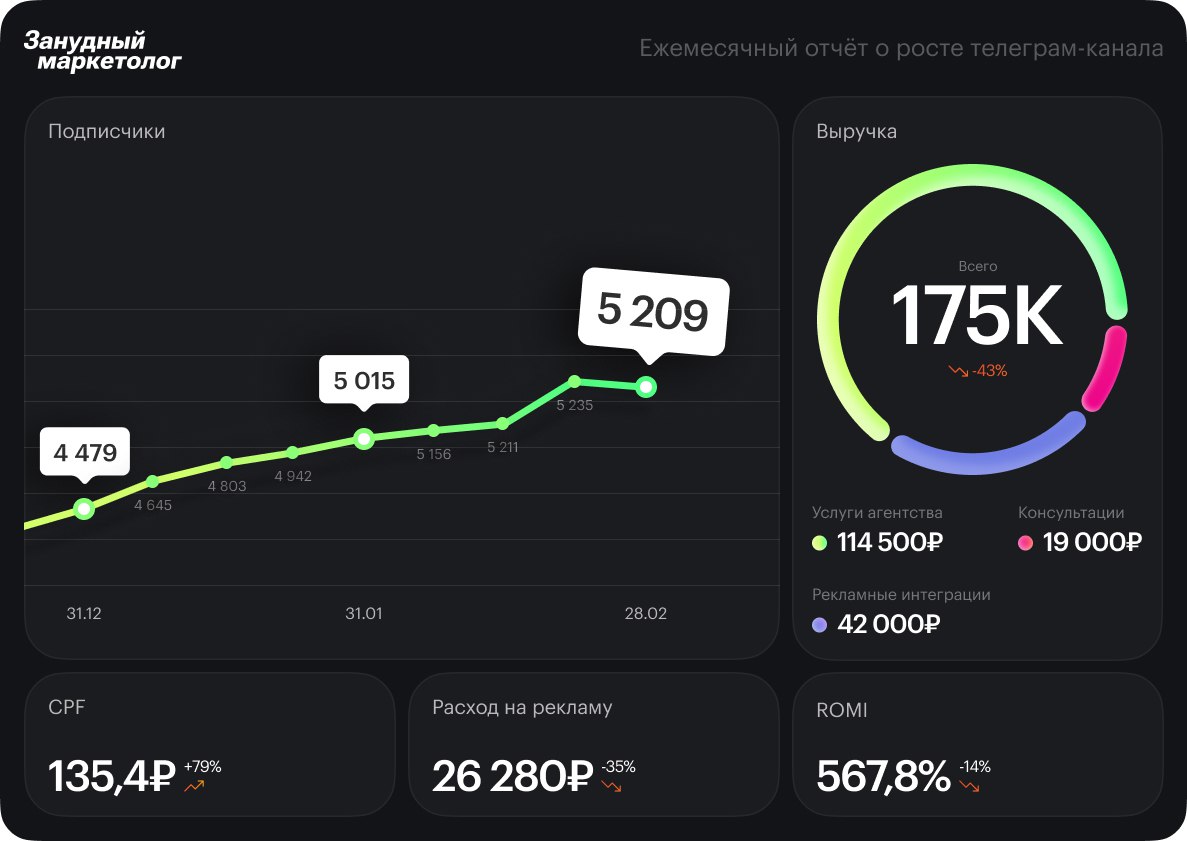
Task: Click the pink dot for Консультации
Action: (1025, 543)
